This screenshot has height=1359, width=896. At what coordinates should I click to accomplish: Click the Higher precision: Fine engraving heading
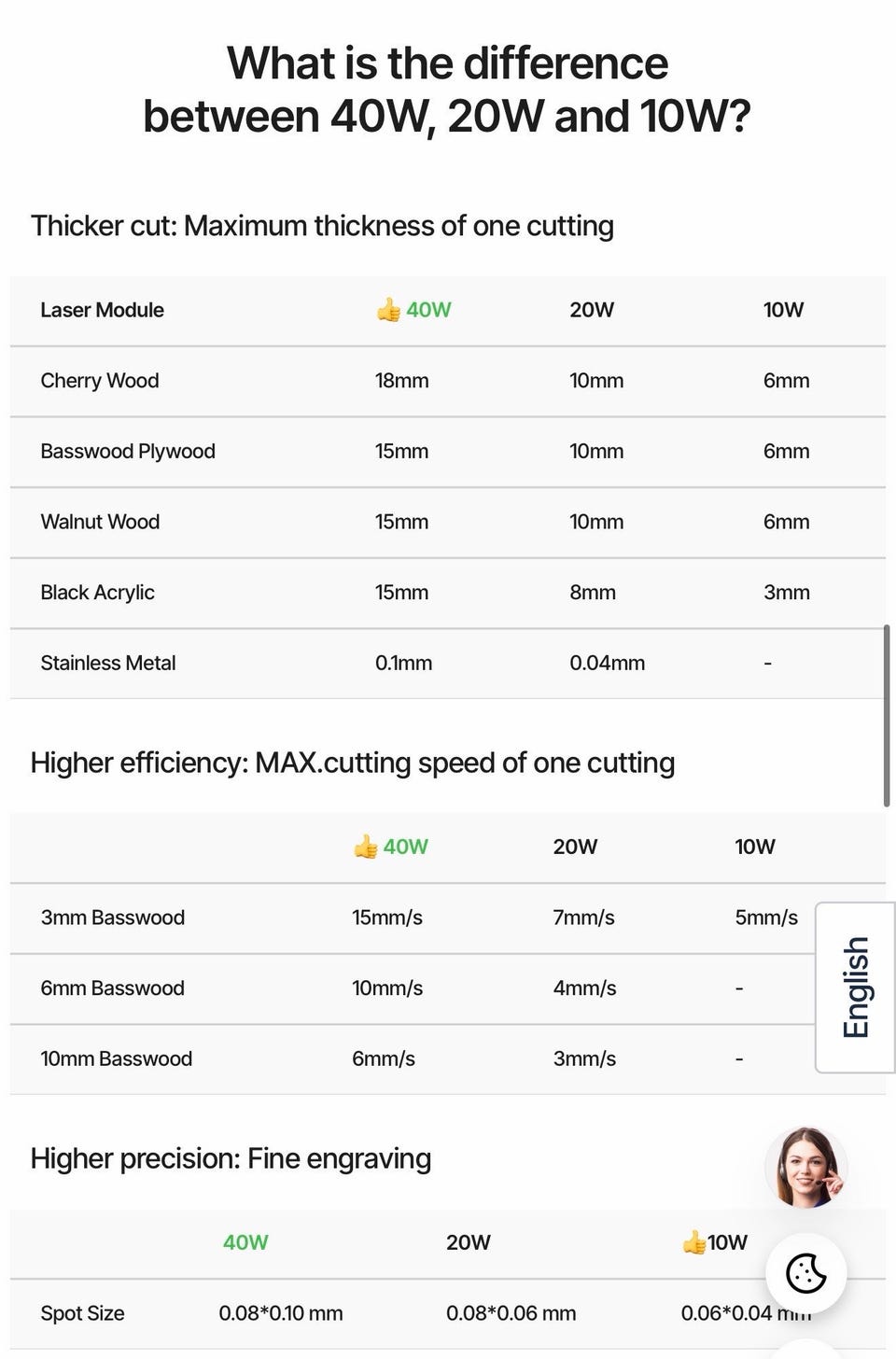[231, 1158]
